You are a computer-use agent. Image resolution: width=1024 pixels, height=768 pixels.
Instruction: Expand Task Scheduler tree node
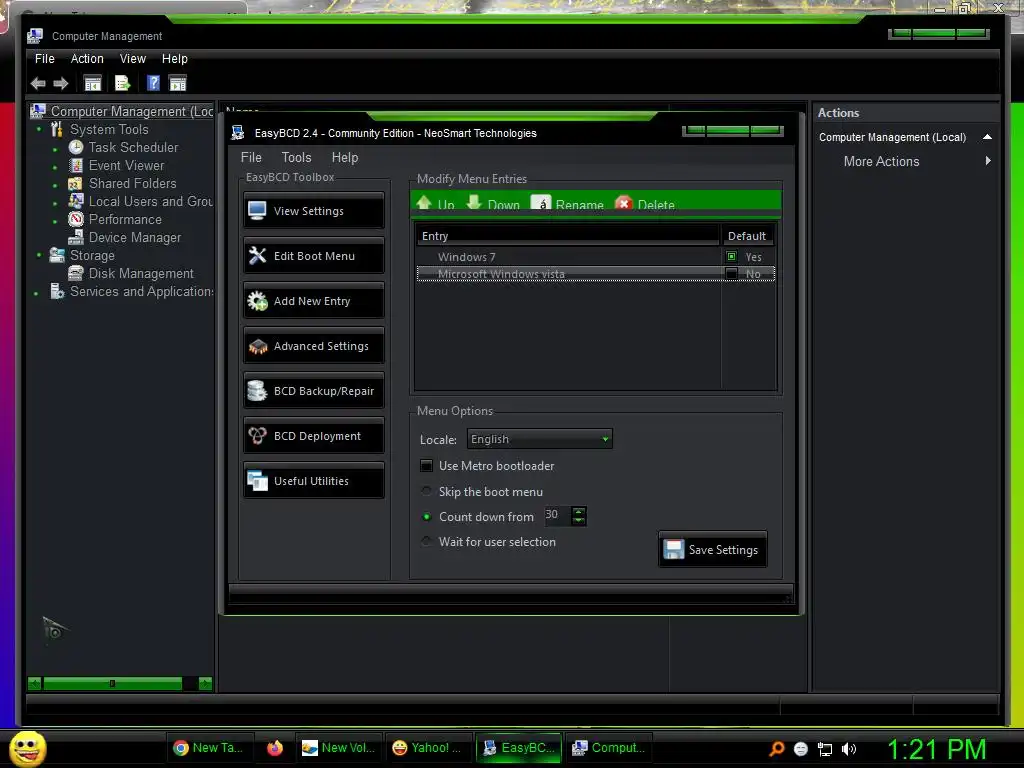pyautogui.click(x=55, y=150)
